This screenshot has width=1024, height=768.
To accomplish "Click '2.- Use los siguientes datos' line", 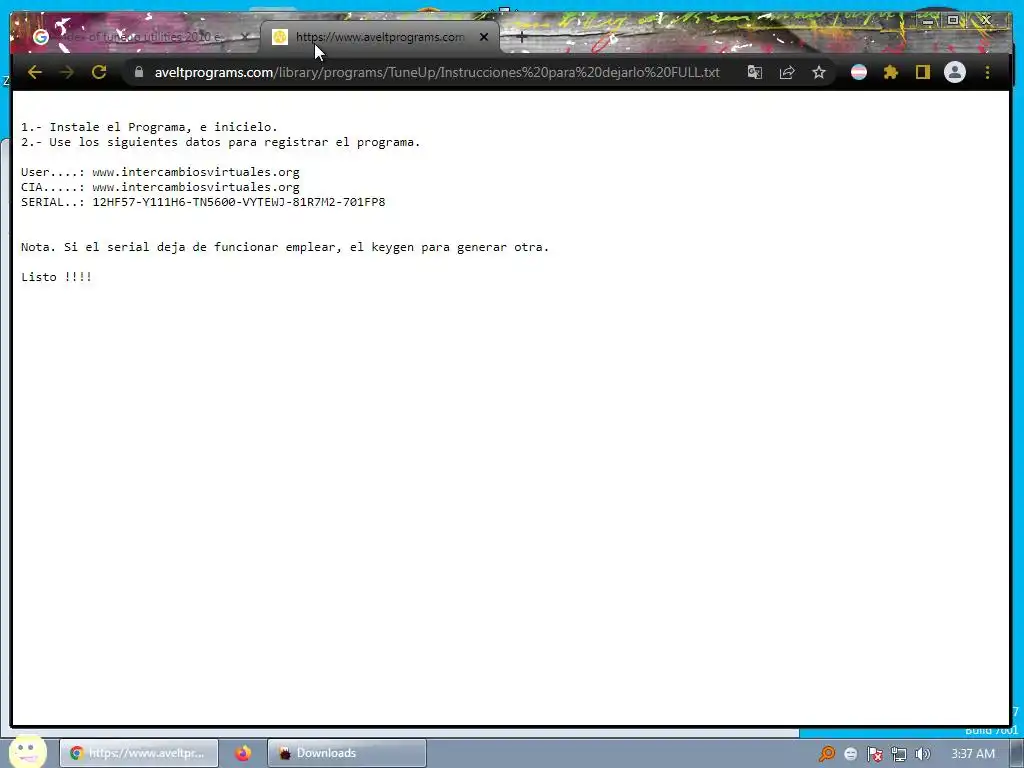I will [x=221, y=142].
